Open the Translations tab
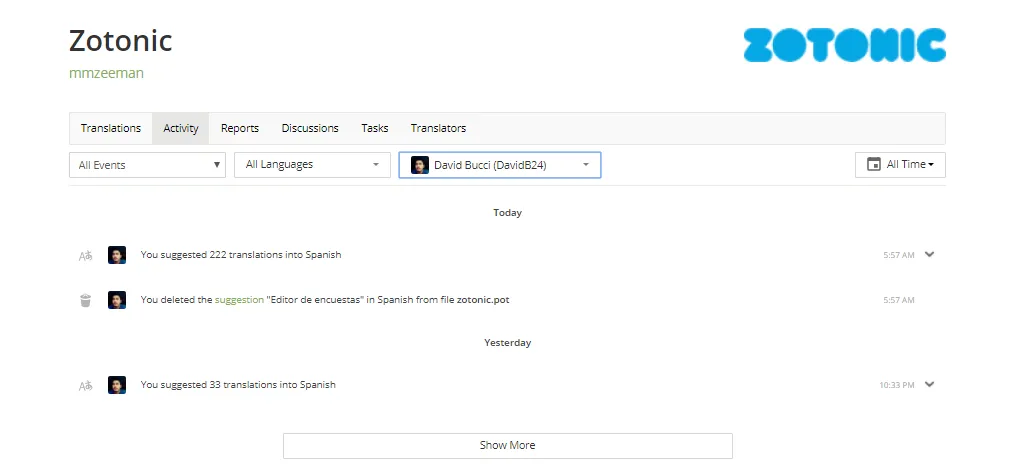The width and height of the screenshot is (1029, 472). (x=111, y=129)
